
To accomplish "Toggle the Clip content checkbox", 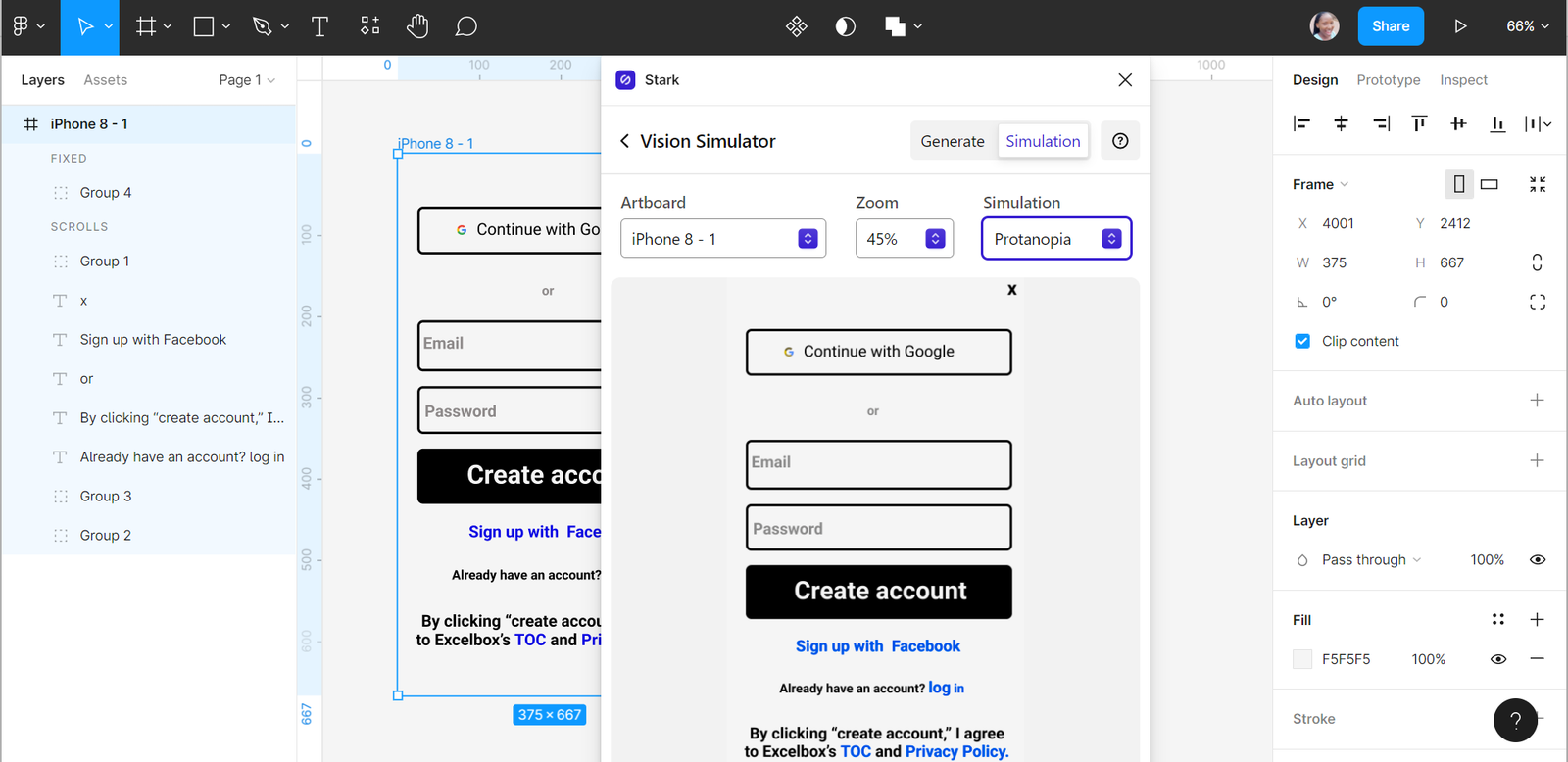I will click(1302, 341).
